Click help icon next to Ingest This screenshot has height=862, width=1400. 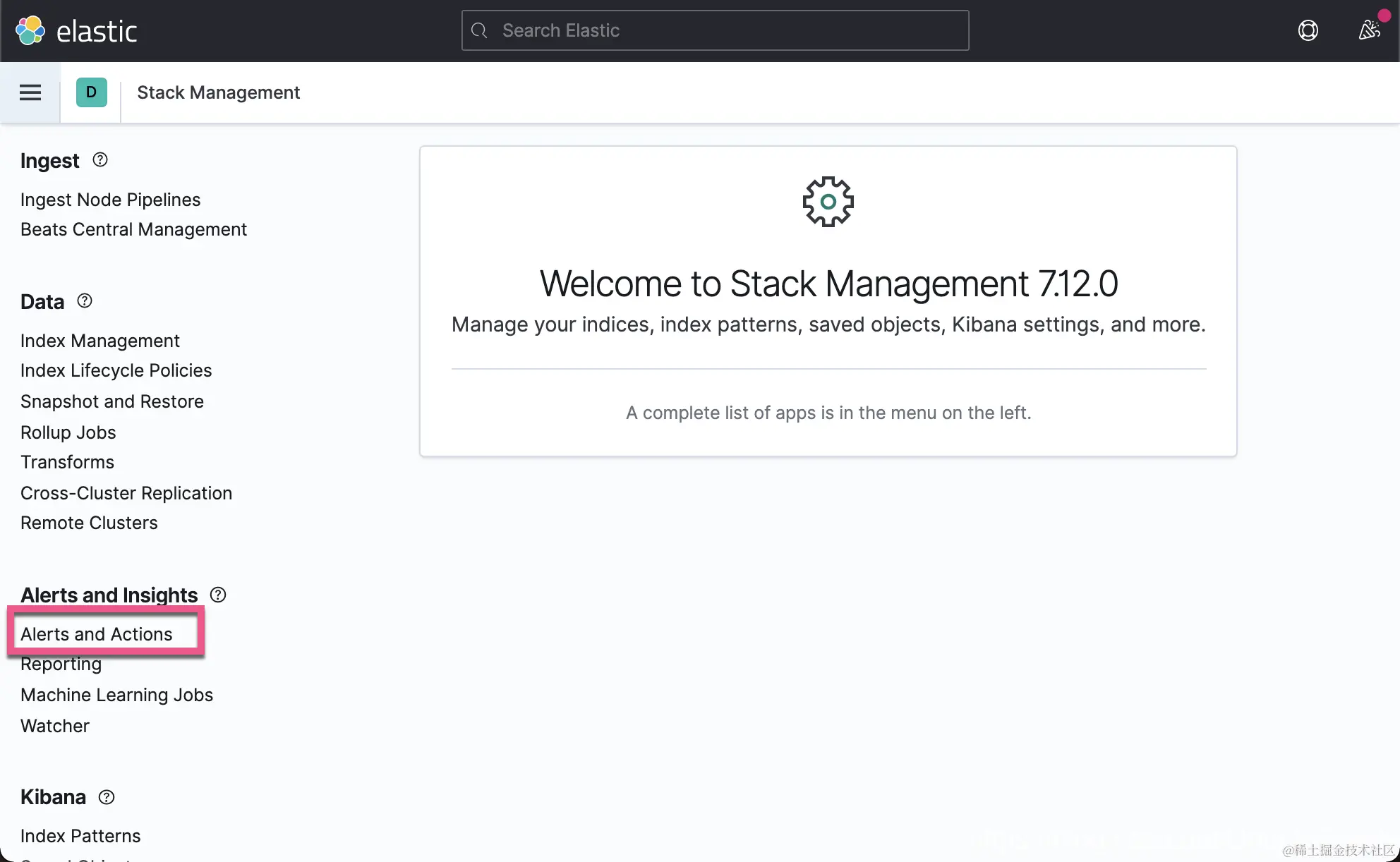100,160
